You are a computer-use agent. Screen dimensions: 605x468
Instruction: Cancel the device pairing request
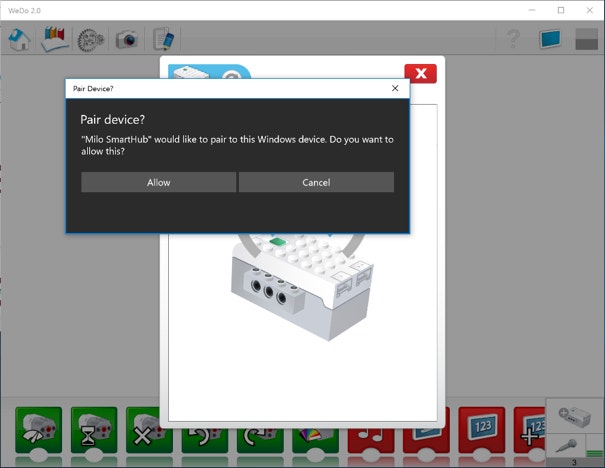click(x=316, y=182)
